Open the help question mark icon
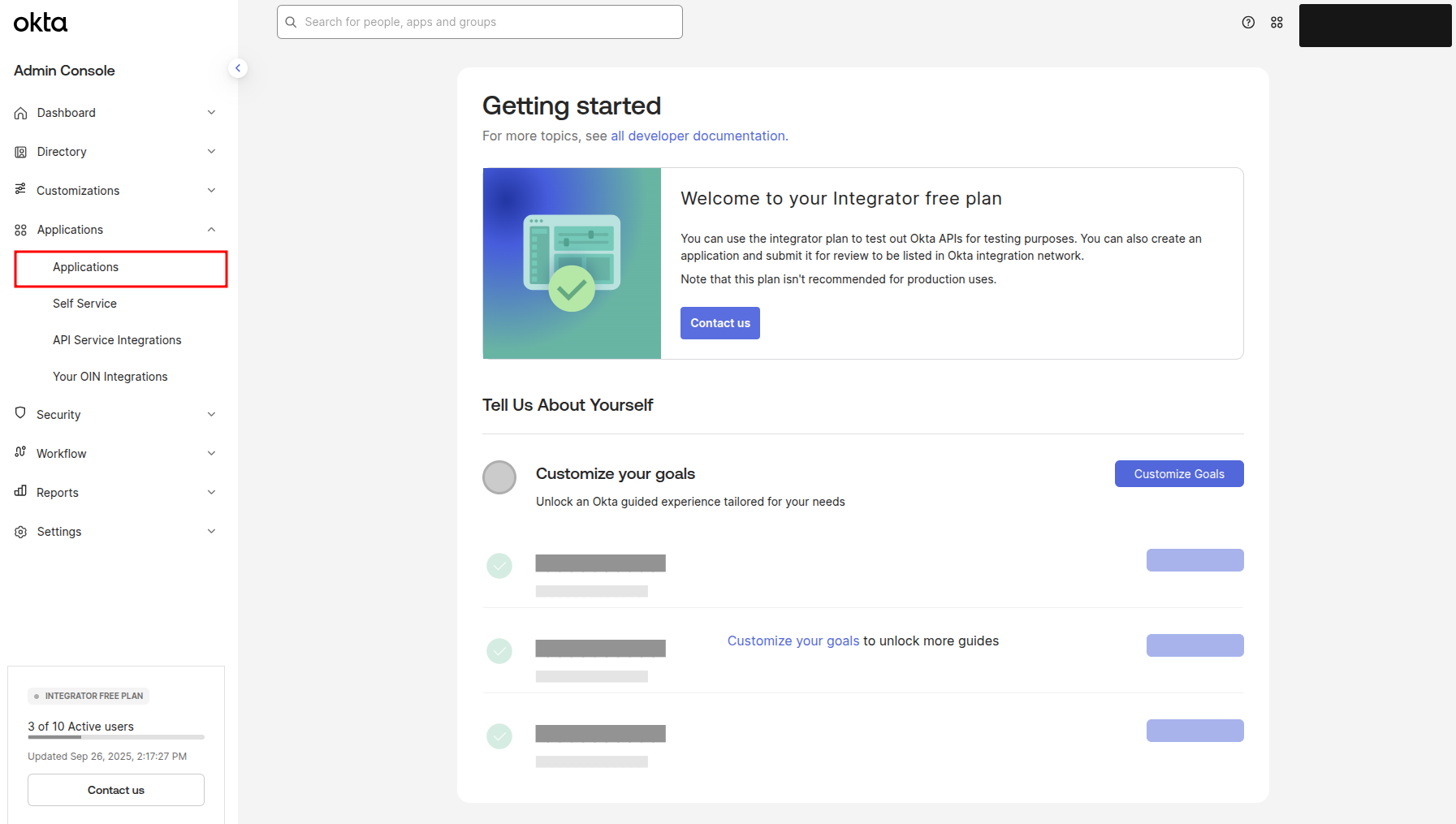The image size is (1456, 824). click(1248, 23)
